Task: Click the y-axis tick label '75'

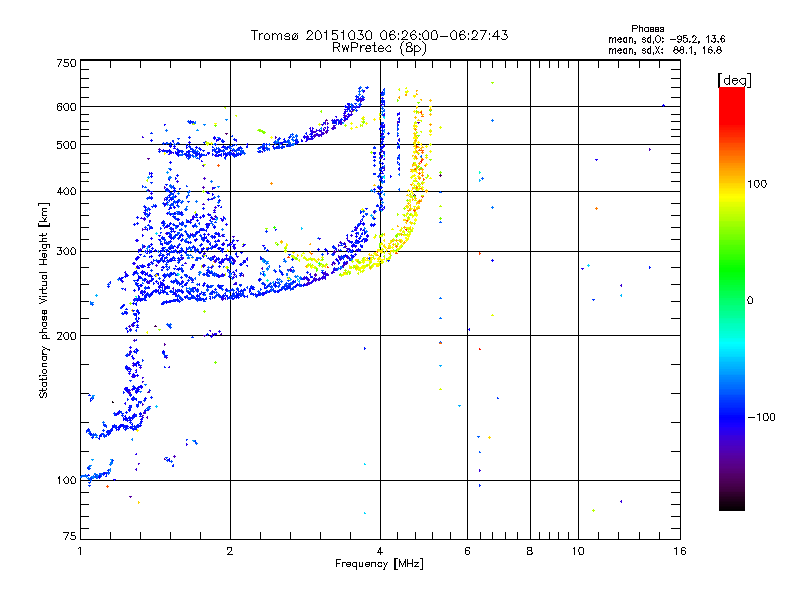Action: point(70,536)
